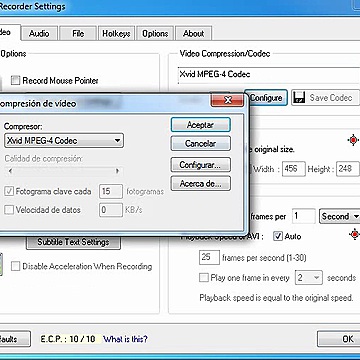This screenshot has width=360, height=360.
Task: Click the fotogramas keyframe interval field
Action: pos(111,191)
